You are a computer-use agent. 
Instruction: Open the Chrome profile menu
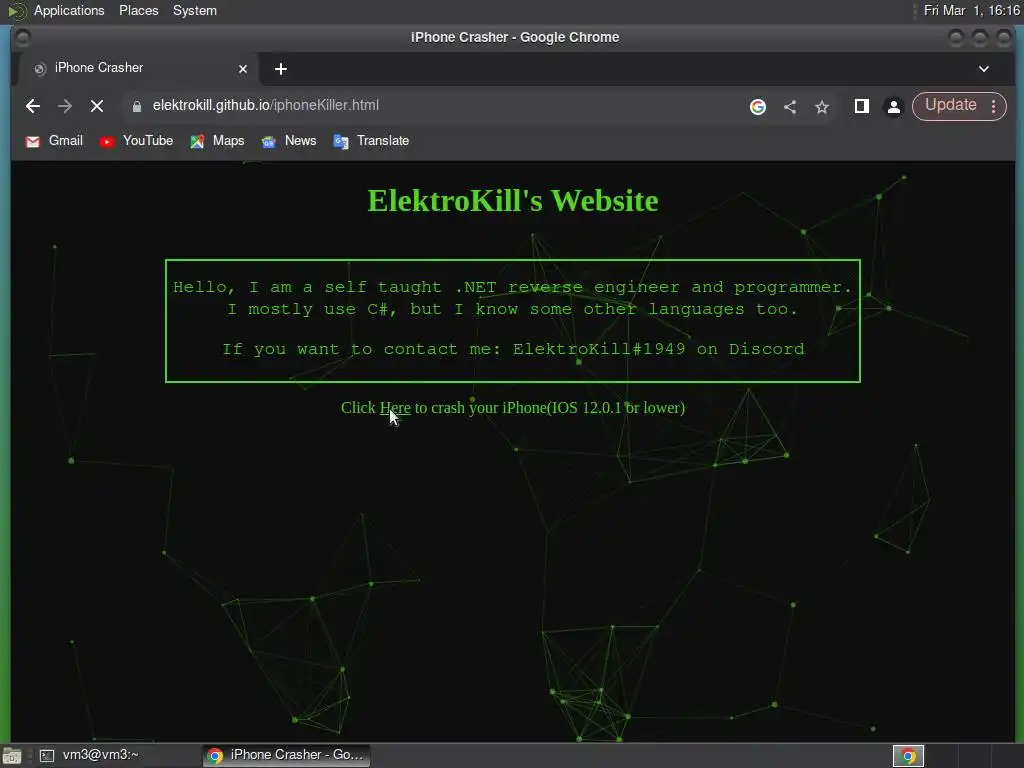(893, 106)
